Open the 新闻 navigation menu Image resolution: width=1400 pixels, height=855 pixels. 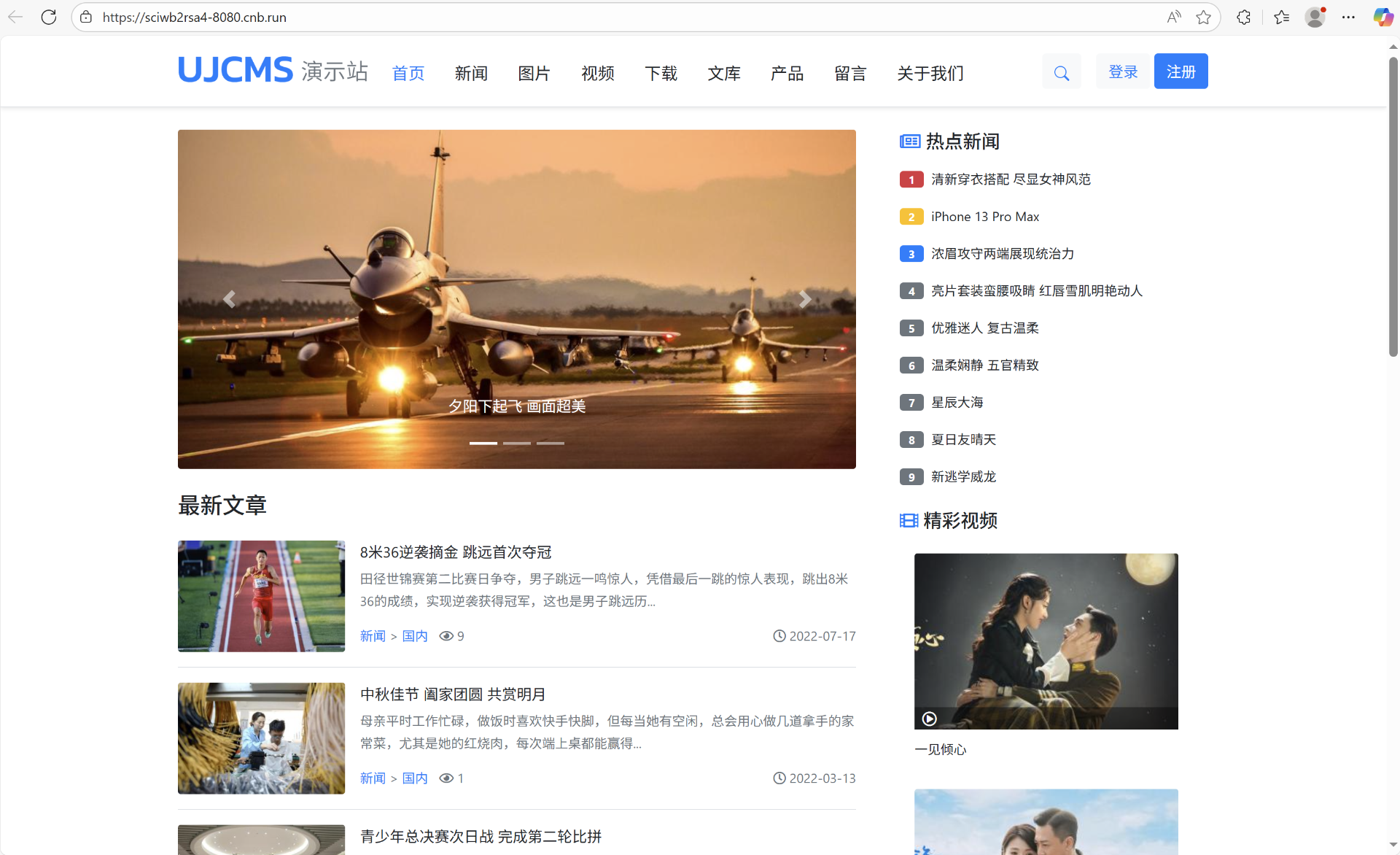[471, 73]
